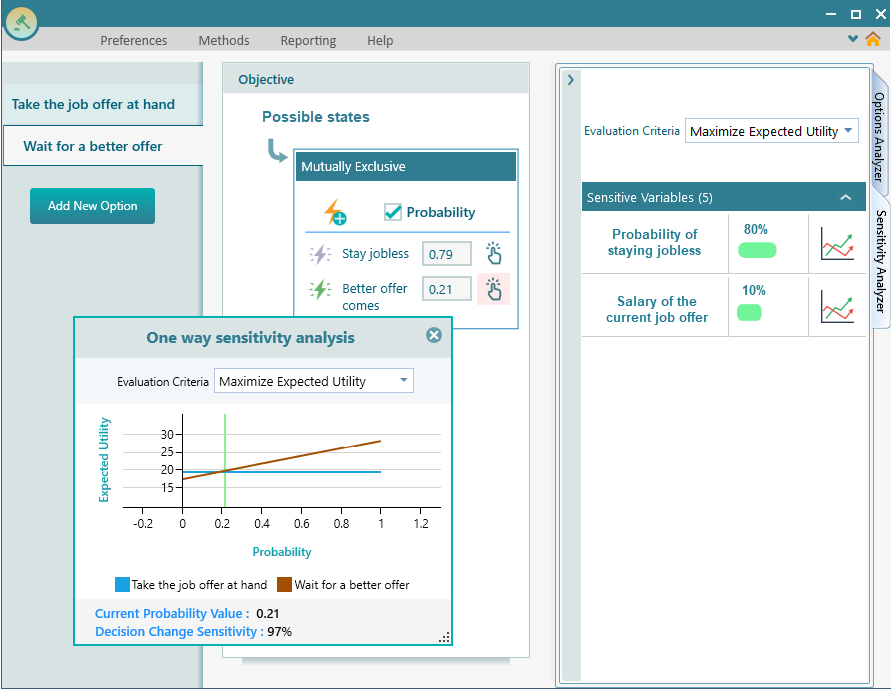This screenshot has height=691, width=891.
Task: Open the Reporting menu
Action: pos(307,40)
